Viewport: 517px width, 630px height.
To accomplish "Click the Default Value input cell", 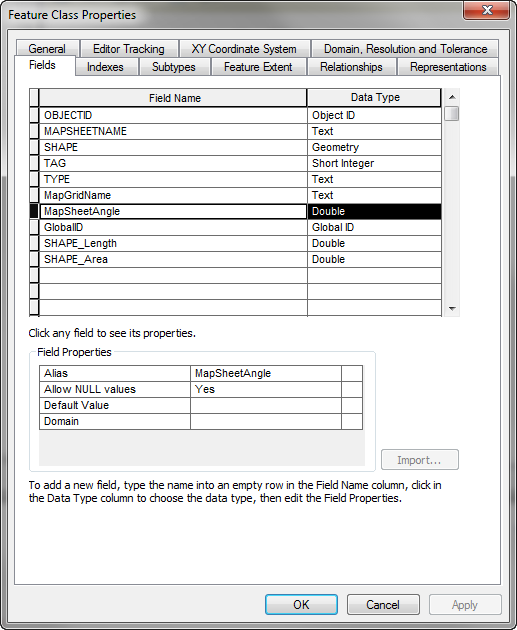I will (266, 405).
